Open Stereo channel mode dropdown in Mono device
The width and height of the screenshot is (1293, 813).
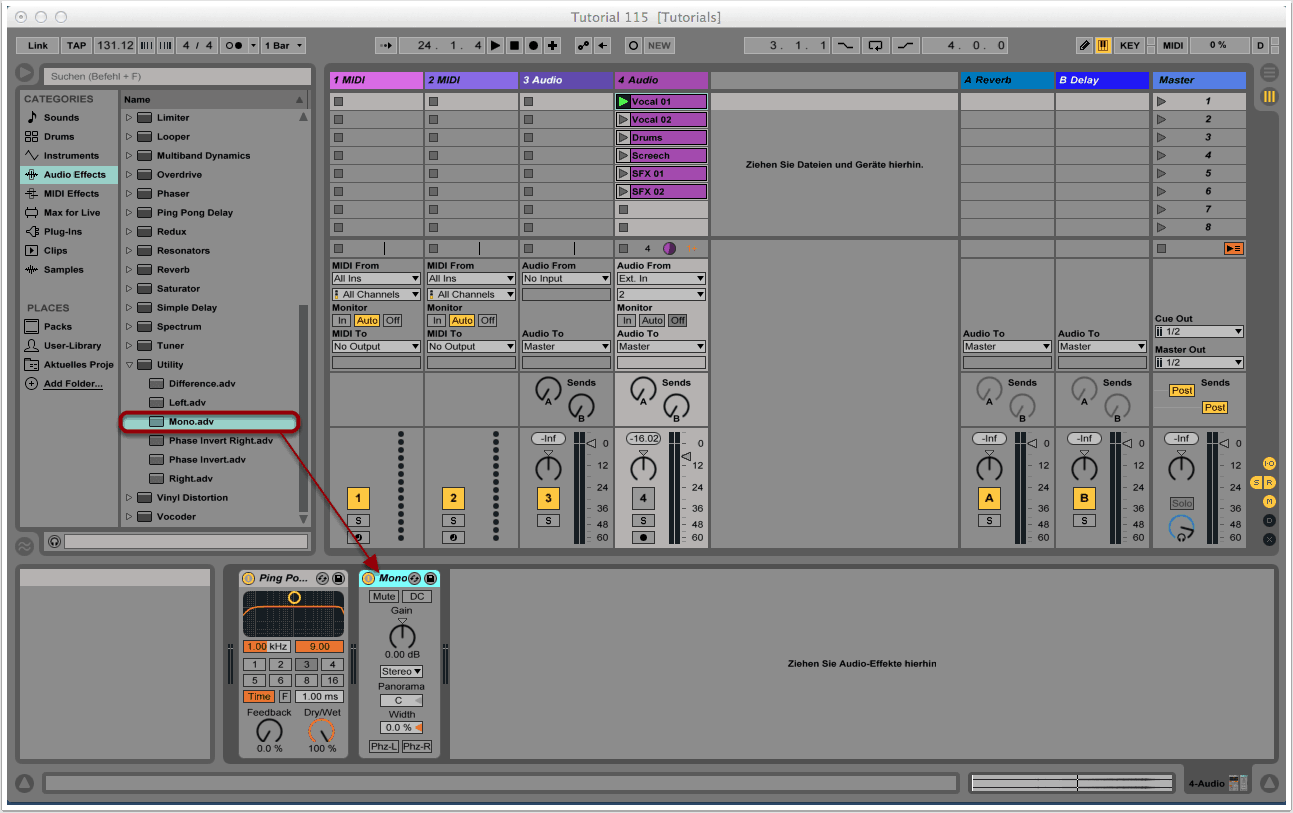401,671
